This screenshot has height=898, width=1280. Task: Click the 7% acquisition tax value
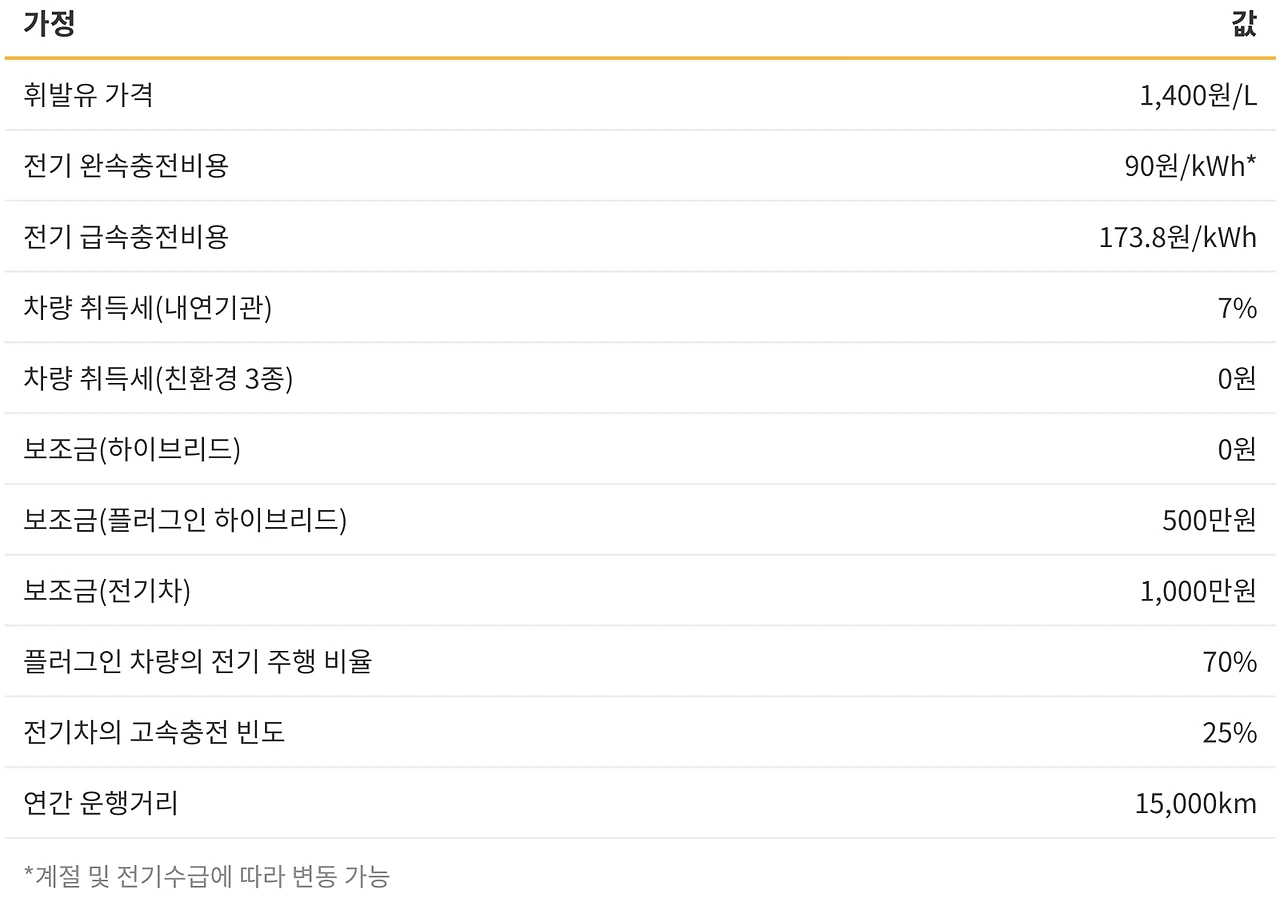click(x=1237, y=309)
